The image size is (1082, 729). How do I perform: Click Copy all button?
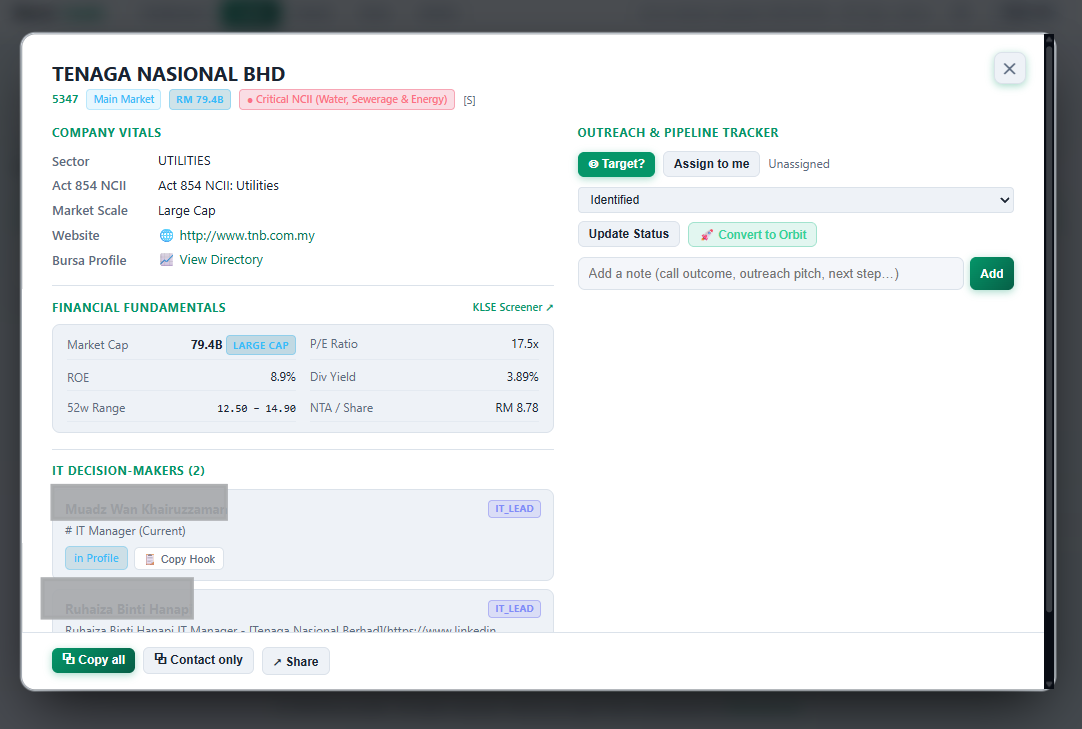93,660
